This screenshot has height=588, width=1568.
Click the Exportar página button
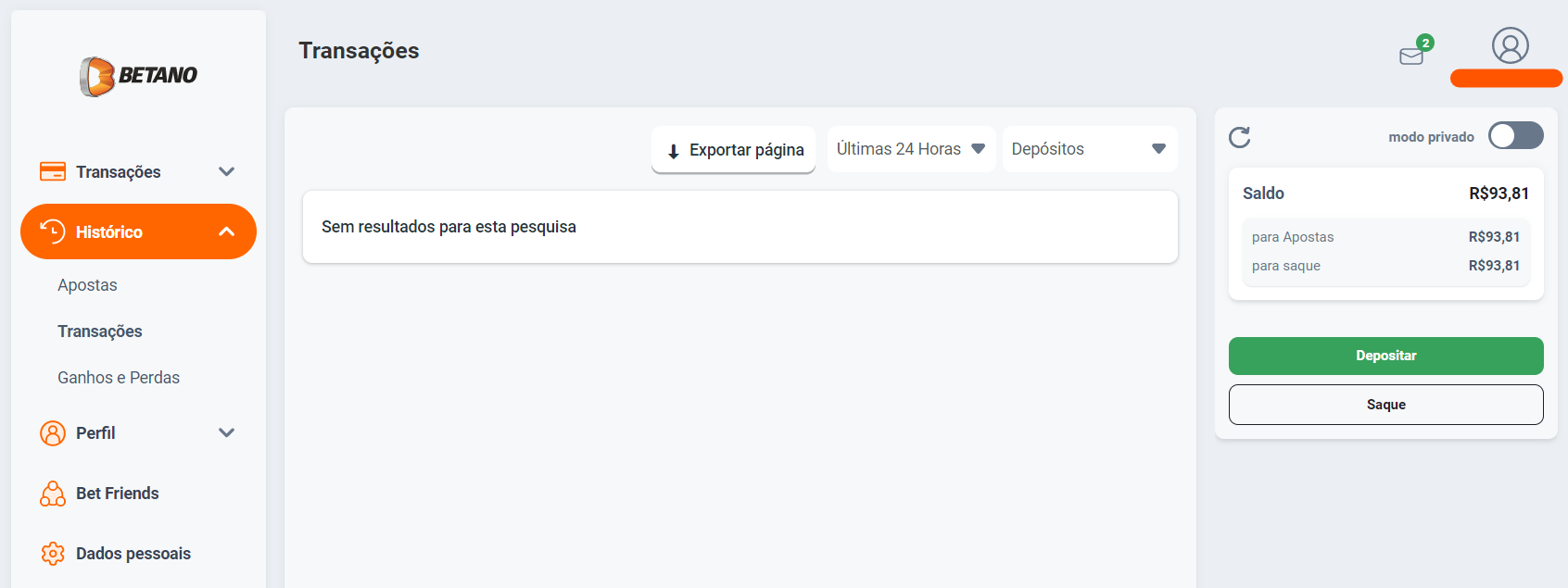point(733,150)
